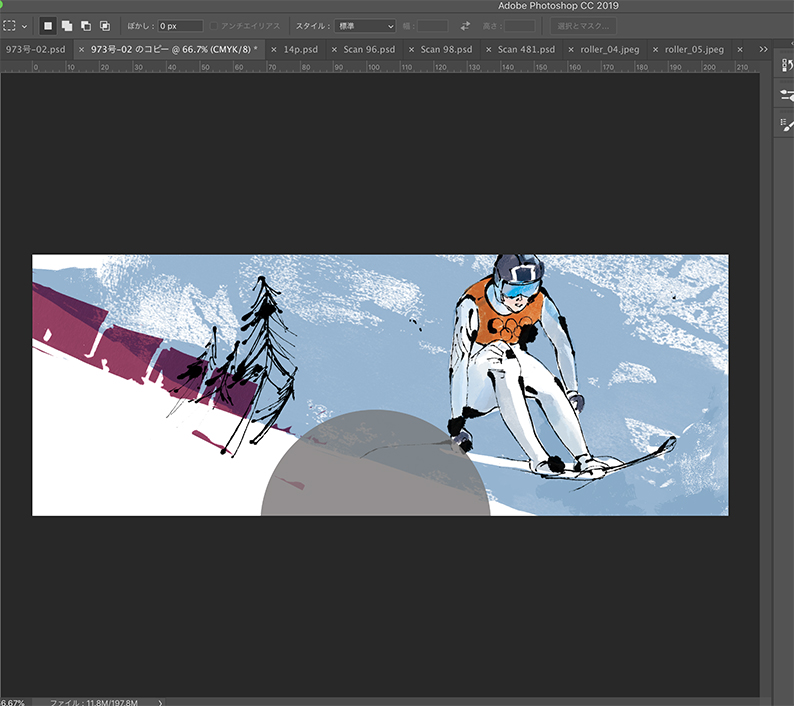Switch to the 973号-02.psd tab
The width and height of the screenshot is (794, 706).
pos(34,48)
